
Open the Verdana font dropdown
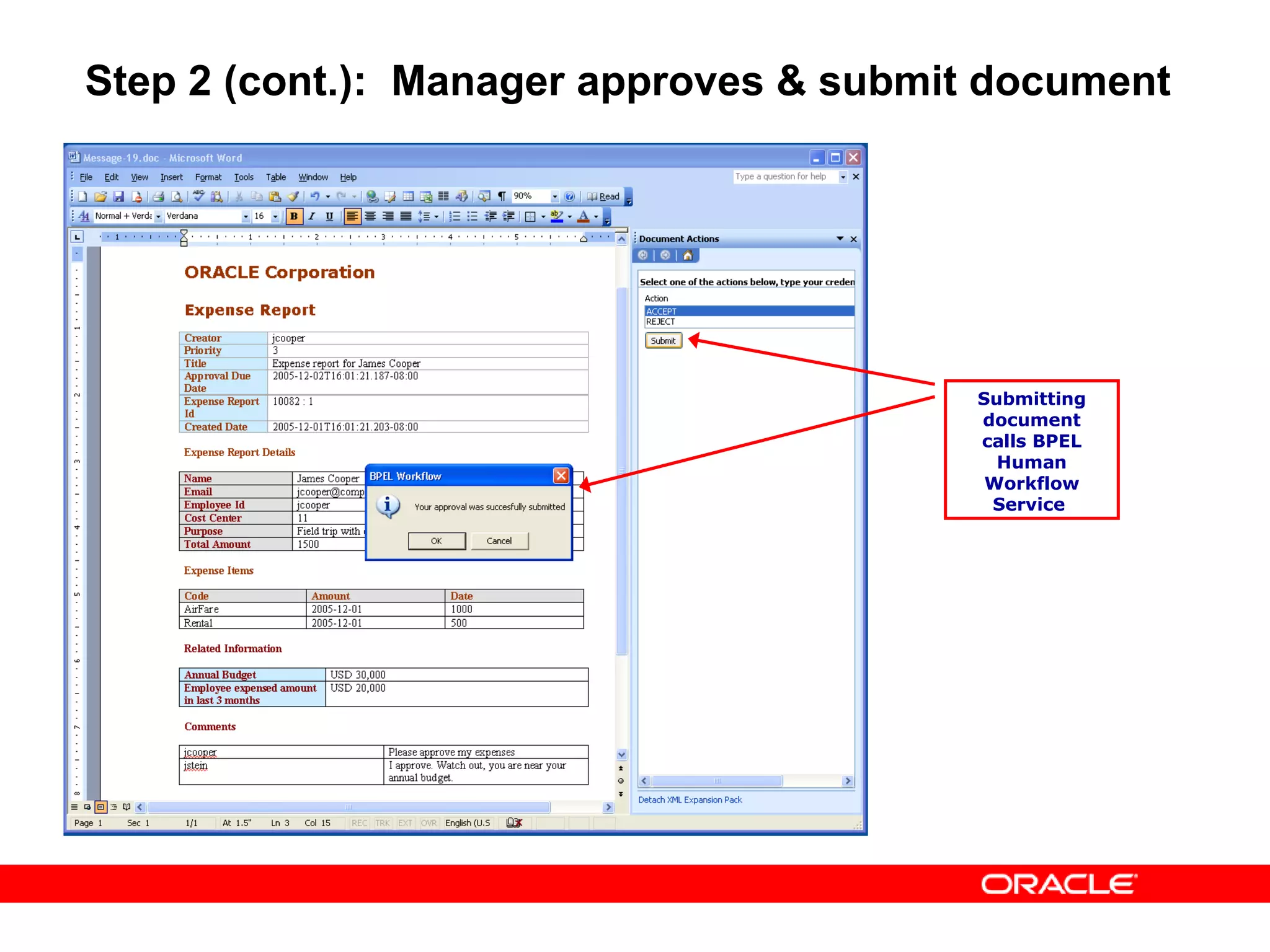tap(246, 216)
